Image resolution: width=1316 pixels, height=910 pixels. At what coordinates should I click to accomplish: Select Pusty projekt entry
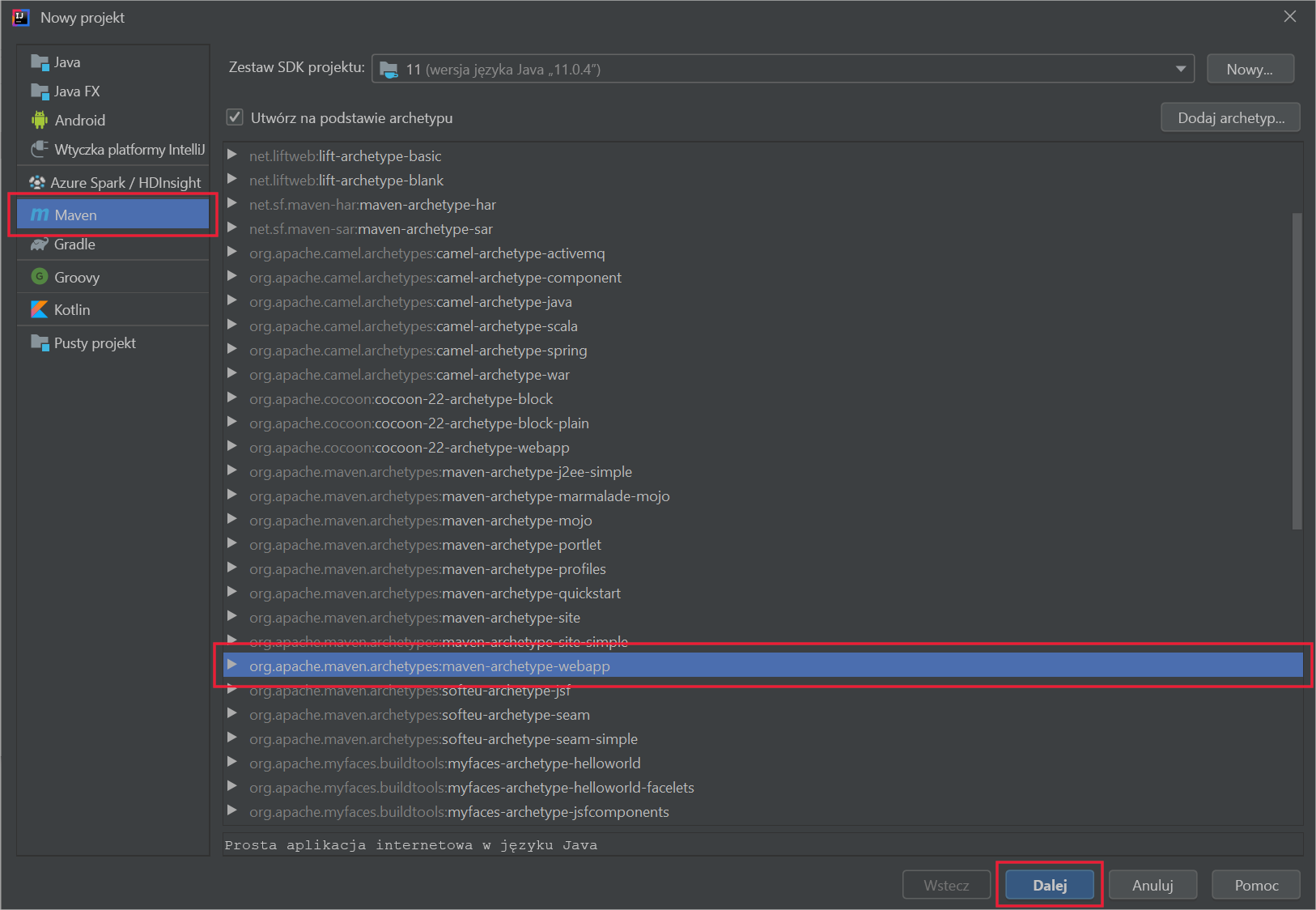pos(112,343)
